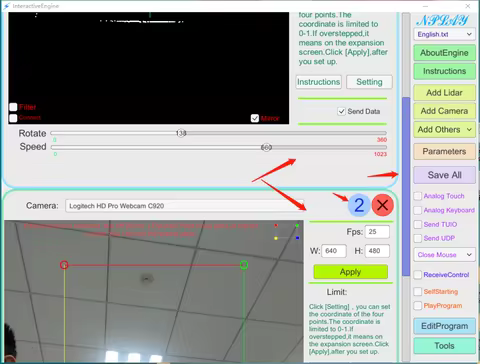This screenshot has height=364, width=480.
Task: Expand the Add Others dropdown
Action: tap(445, 129)
